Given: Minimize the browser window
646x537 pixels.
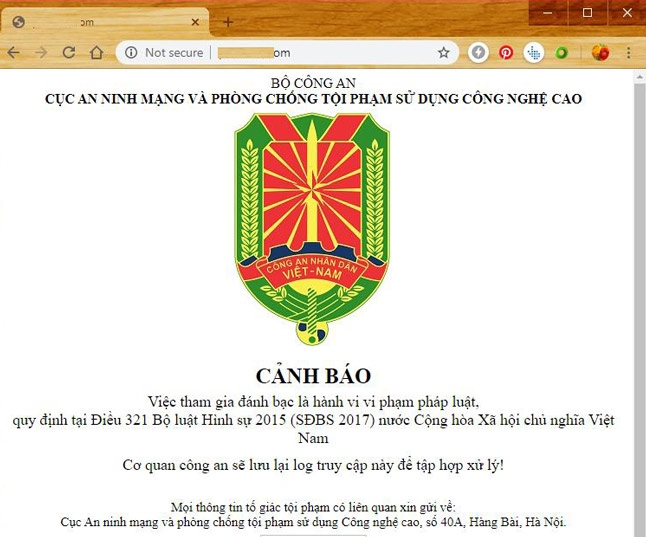Looking at the screenshot, I should click(548, 13).
